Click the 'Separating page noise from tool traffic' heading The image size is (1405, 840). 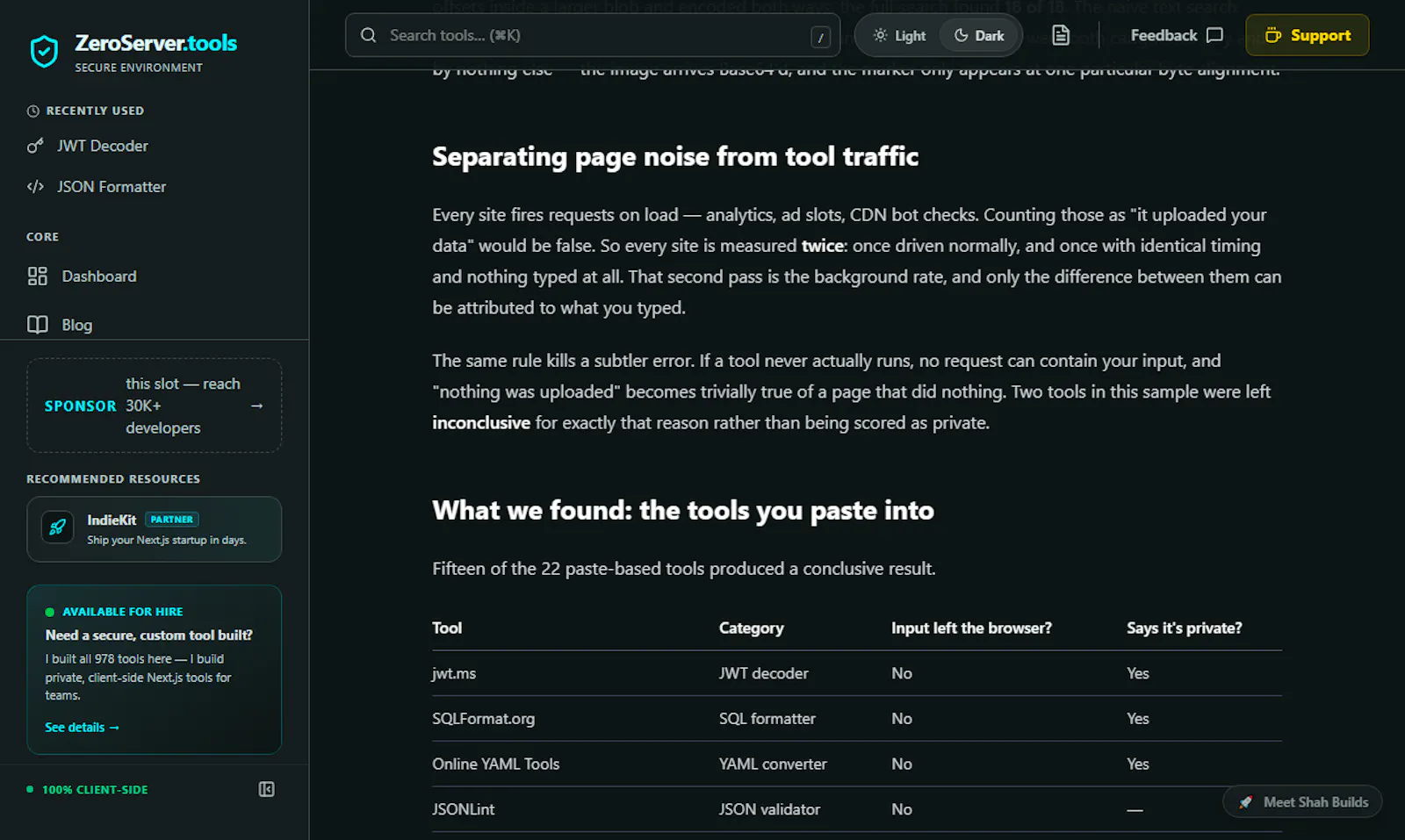coord(675,157)
